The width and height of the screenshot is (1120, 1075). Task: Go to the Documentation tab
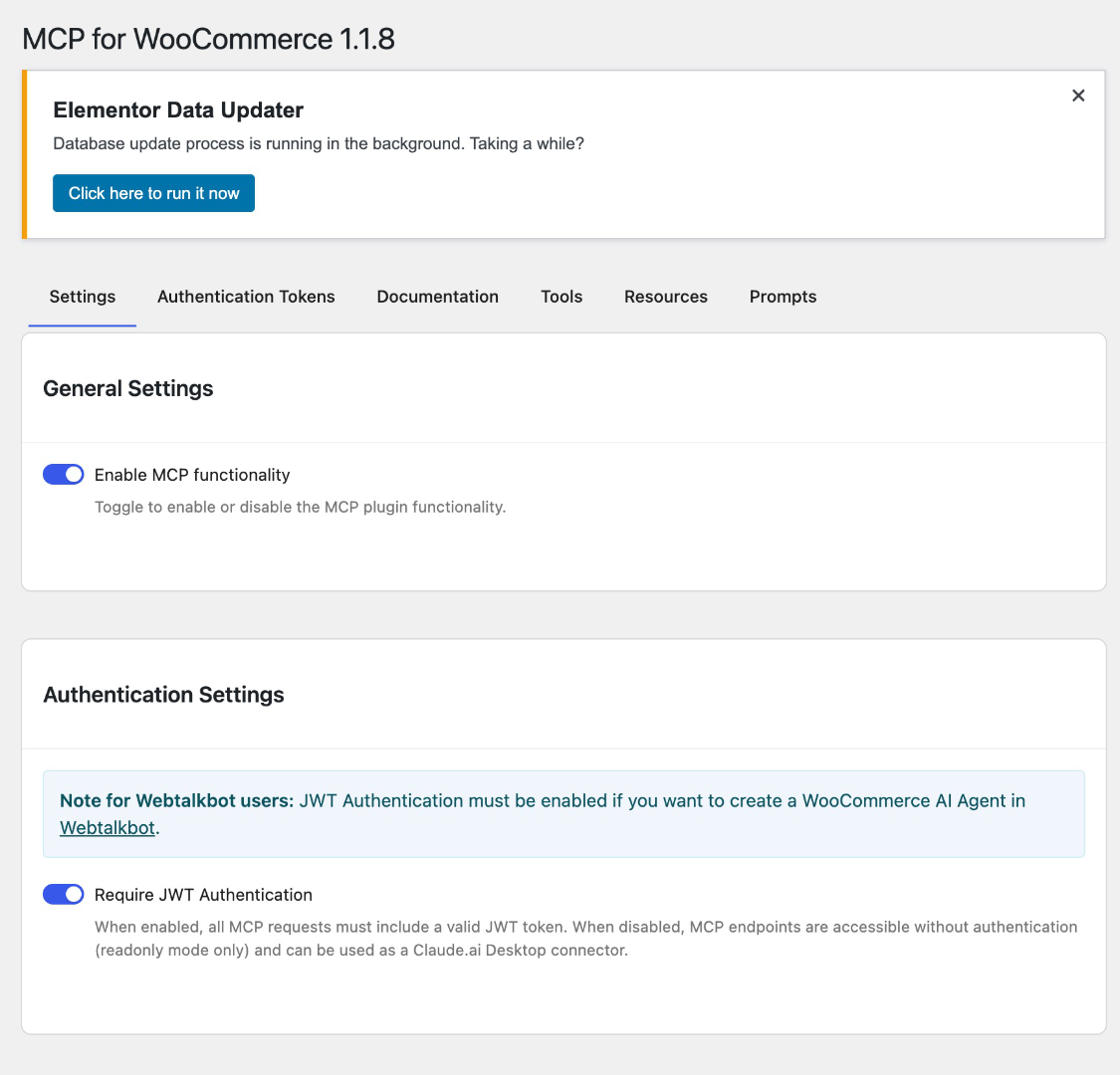(437, 297)
